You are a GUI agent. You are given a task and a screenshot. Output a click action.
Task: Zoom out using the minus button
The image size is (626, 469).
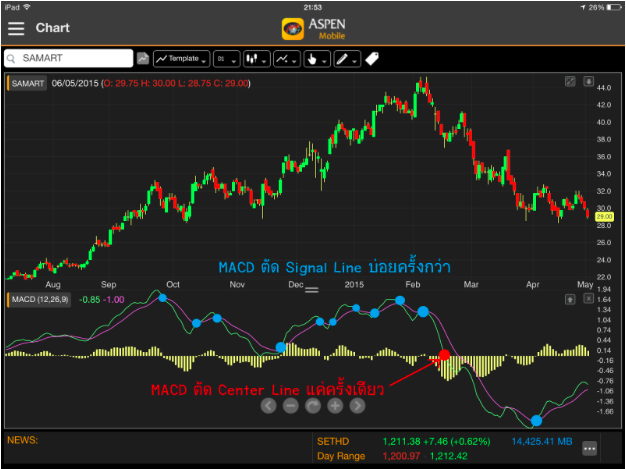pyautogui.click(x=290, y=406)
